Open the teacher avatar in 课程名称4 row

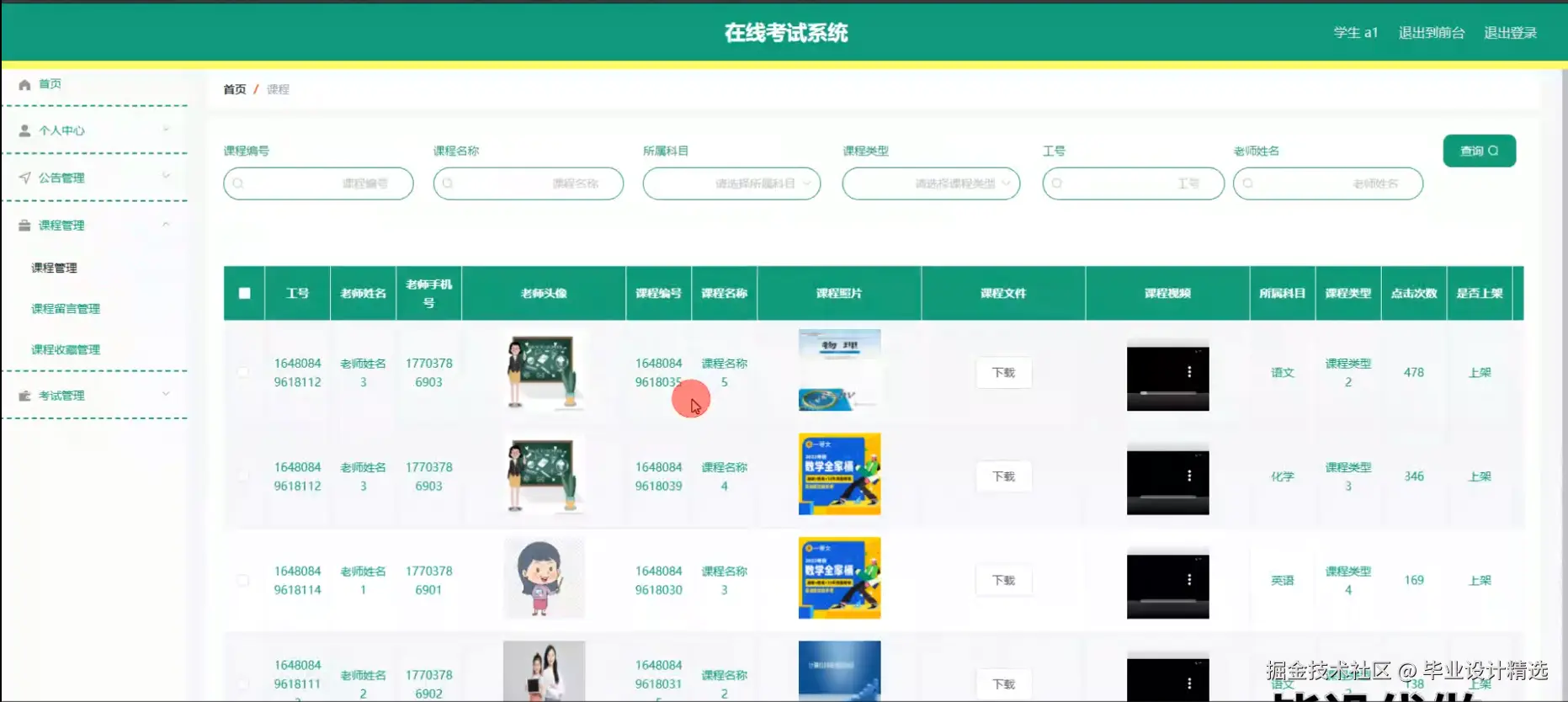coord(544,475)
